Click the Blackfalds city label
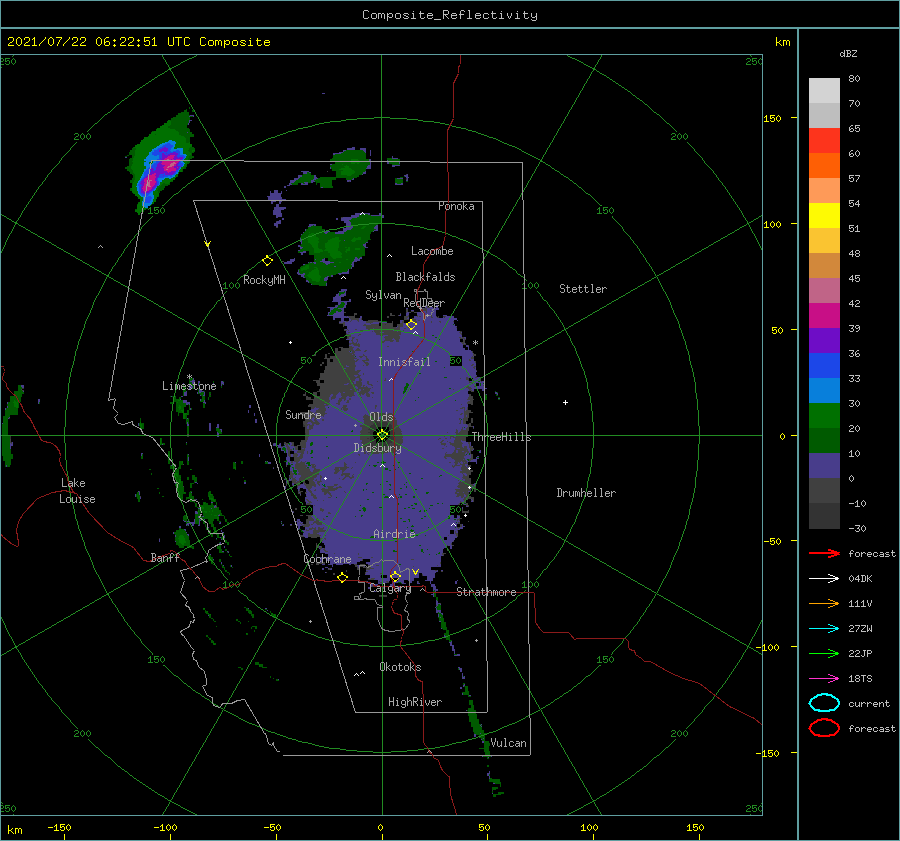The width and height of the screenshot is (900, 841). [425, 277]
